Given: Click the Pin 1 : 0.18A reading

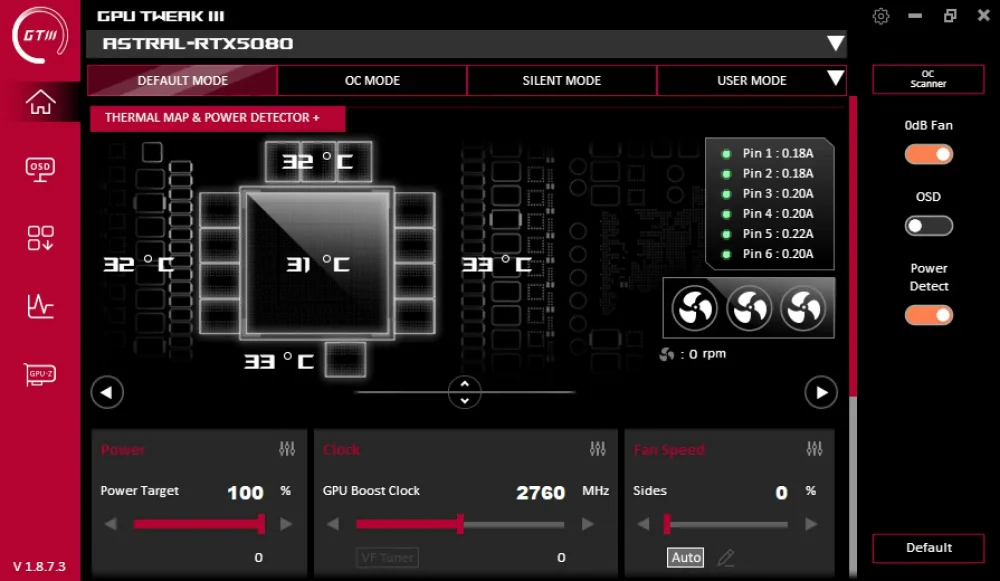Looking at the screenshot, I should (x=777, y=153).
